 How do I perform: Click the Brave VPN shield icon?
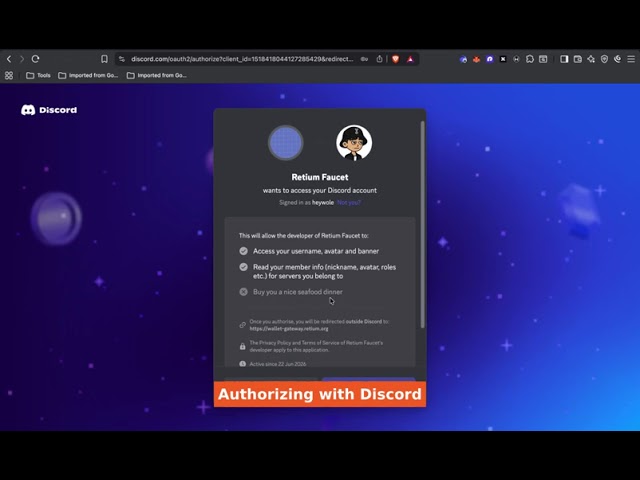pos(604,59)
